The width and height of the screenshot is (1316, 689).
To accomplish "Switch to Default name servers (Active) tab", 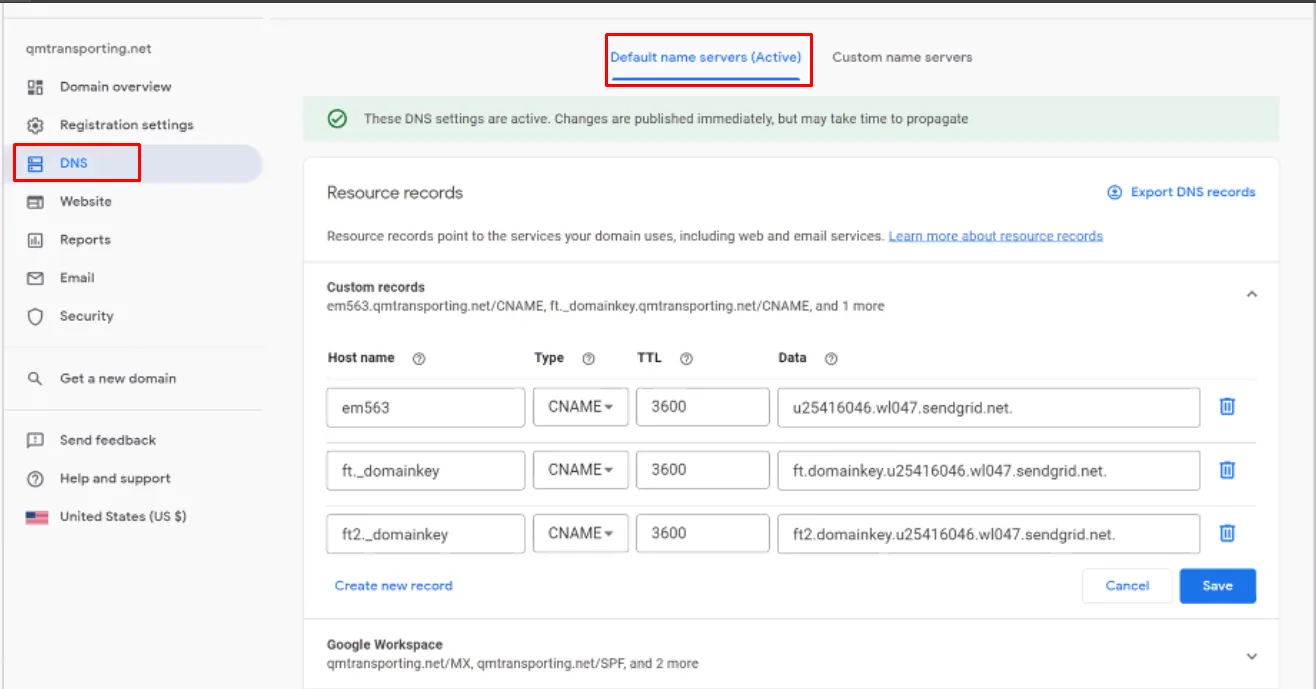I will [705, 57].
